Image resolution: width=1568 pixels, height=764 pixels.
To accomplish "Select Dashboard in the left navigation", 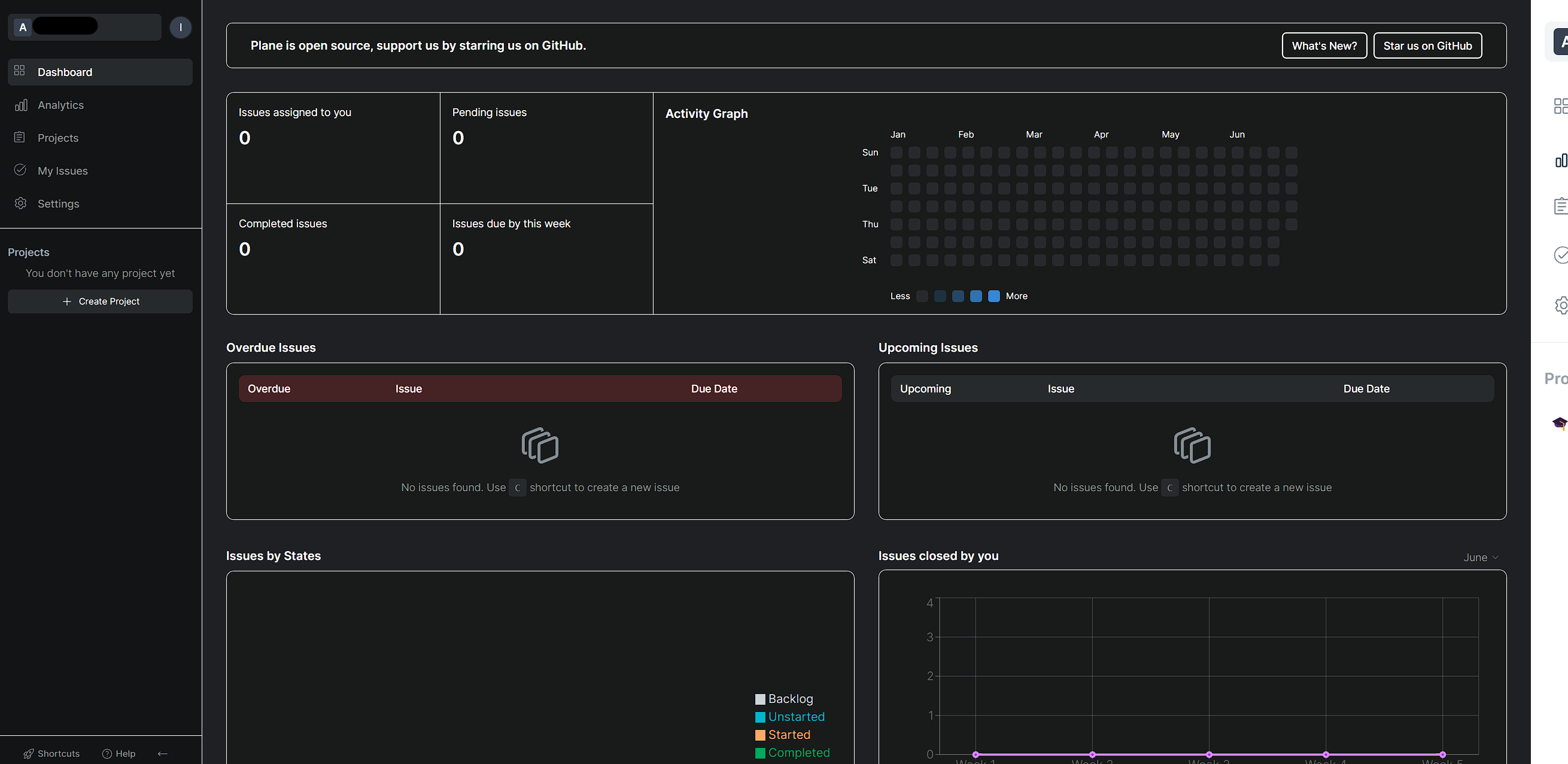I will click(65, 72).
